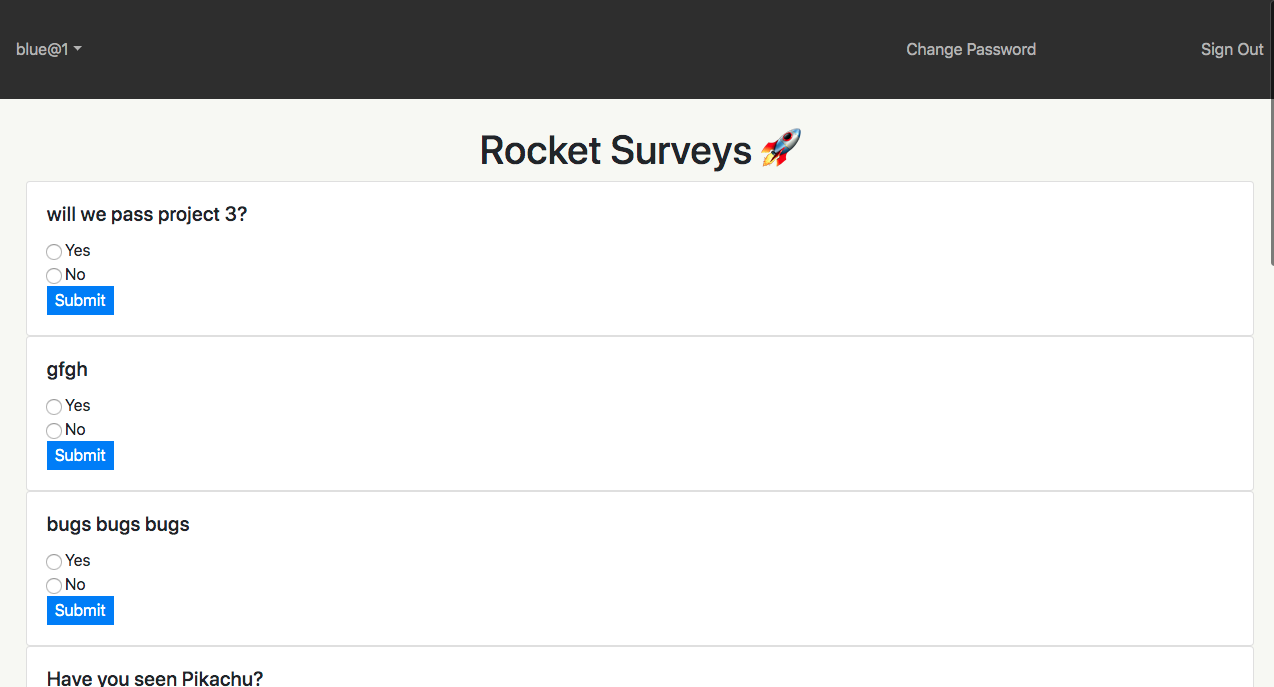This screenshot has height=687, width=1274.
Task: Submit the 'bugs bugs bugs' survey
Action: pyautogui.click(x=80, y=610)
